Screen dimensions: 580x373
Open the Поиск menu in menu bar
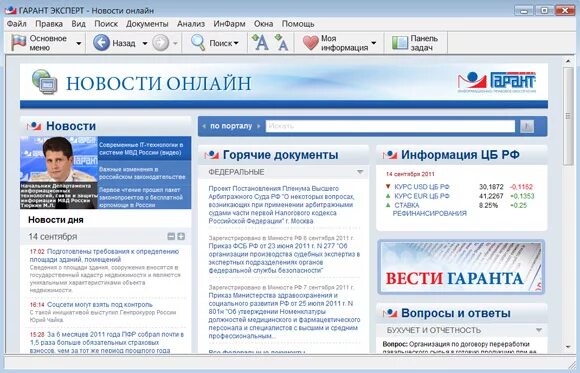pos(106,24)
